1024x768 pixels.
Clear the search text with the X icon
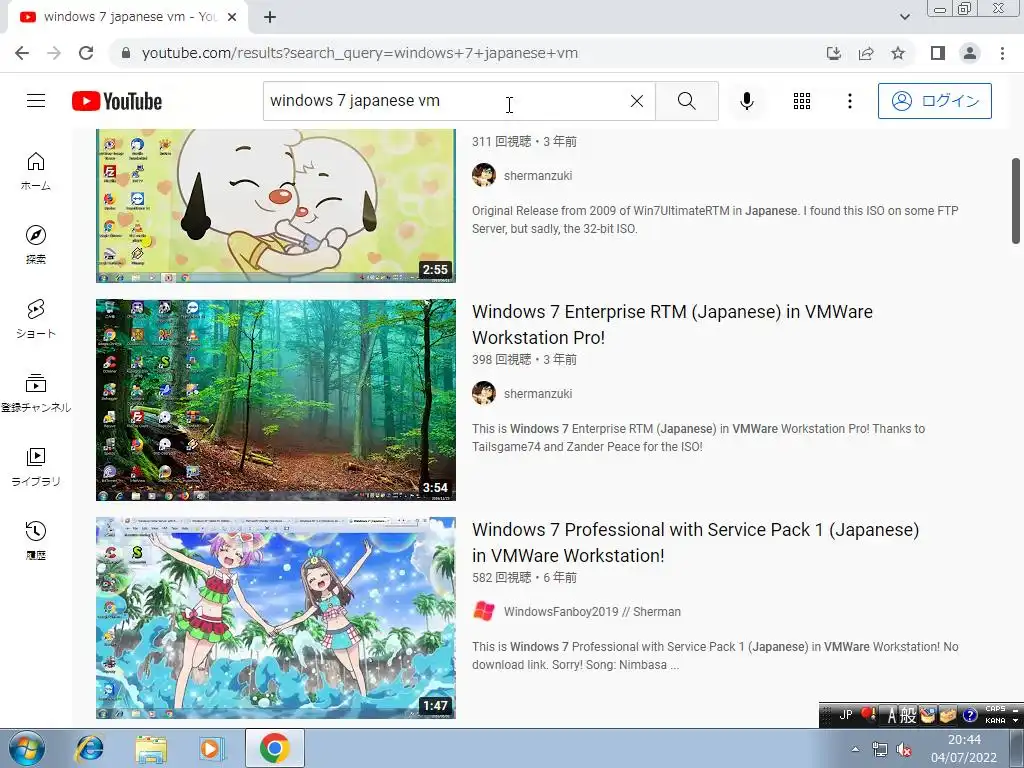(x=637, y=101)
